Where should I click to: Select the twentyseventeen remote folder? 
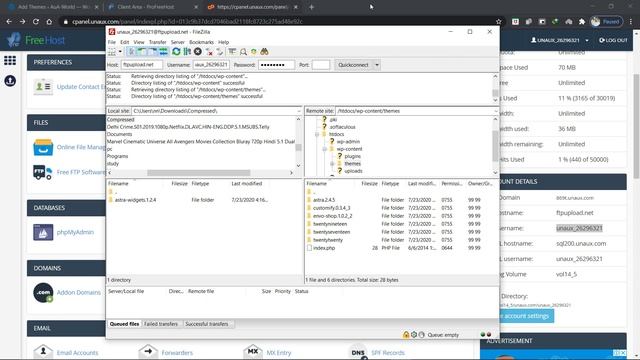[331, 232]
